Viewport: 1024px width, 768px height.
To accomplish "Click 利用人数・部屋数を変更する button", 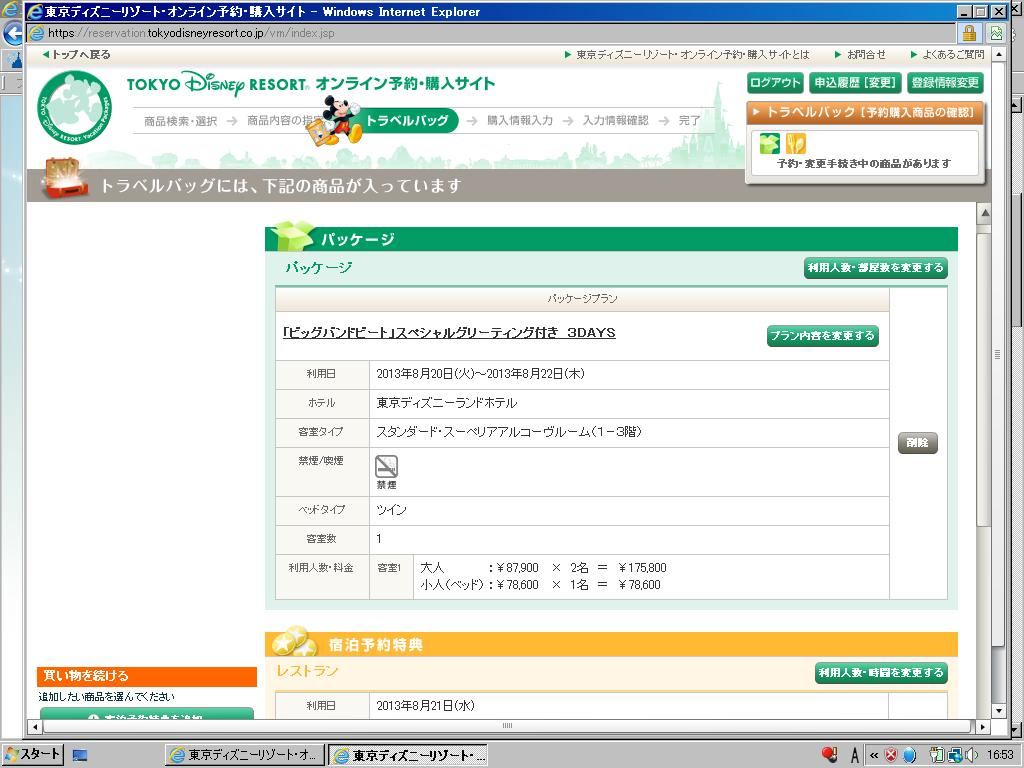I will point(875,268).
